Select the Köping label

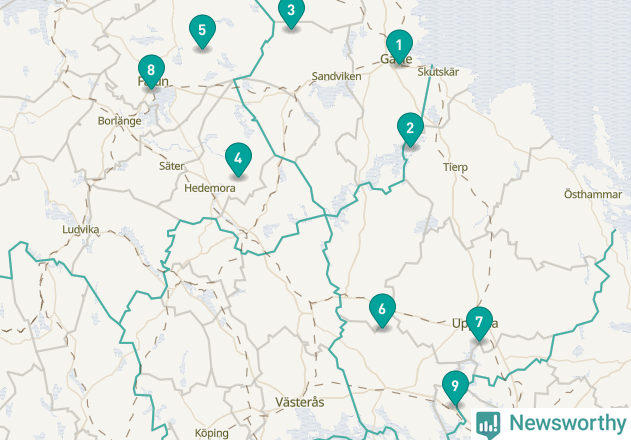point(212,433)
